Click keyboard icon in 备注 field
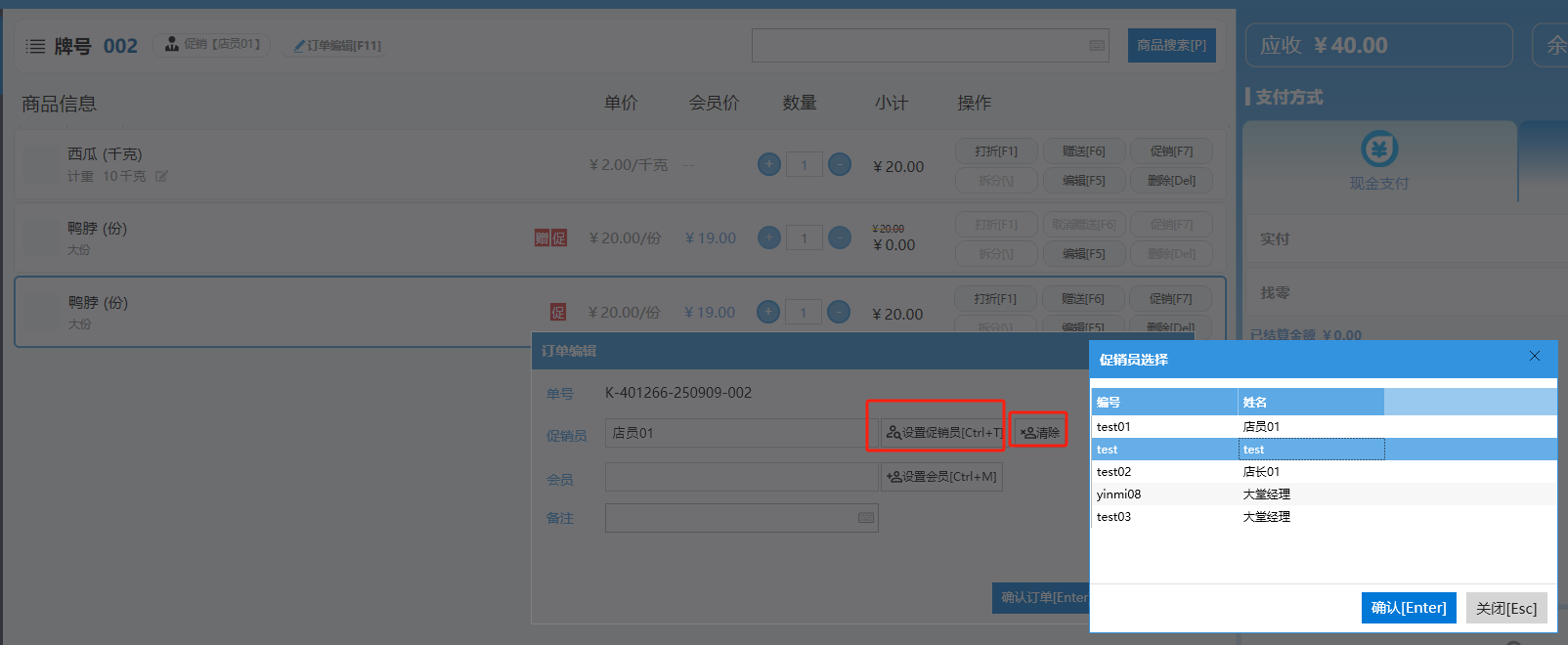The height and width of the screenshot is (645, 1568). [x=865, y=518]
